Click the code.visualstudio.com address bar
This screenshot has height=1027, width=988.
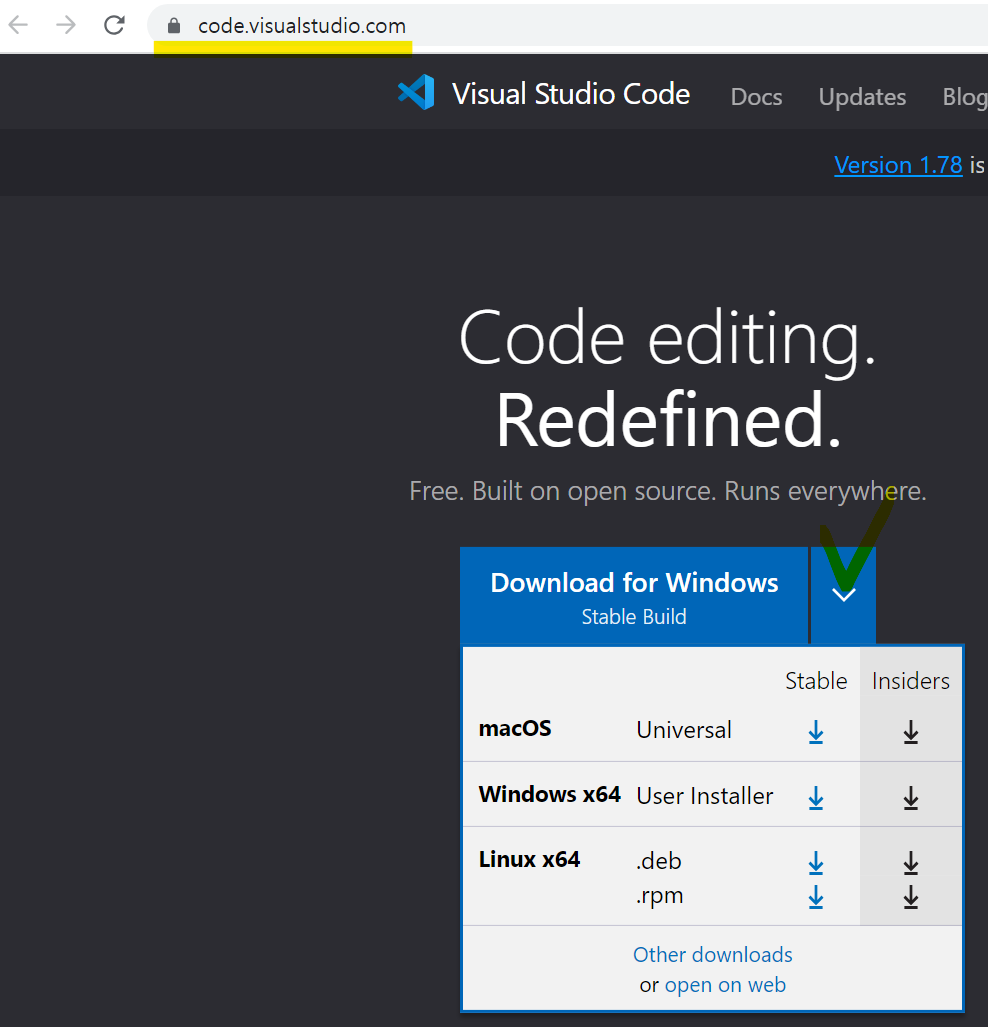pyautogui.click(x=567, y=26)
